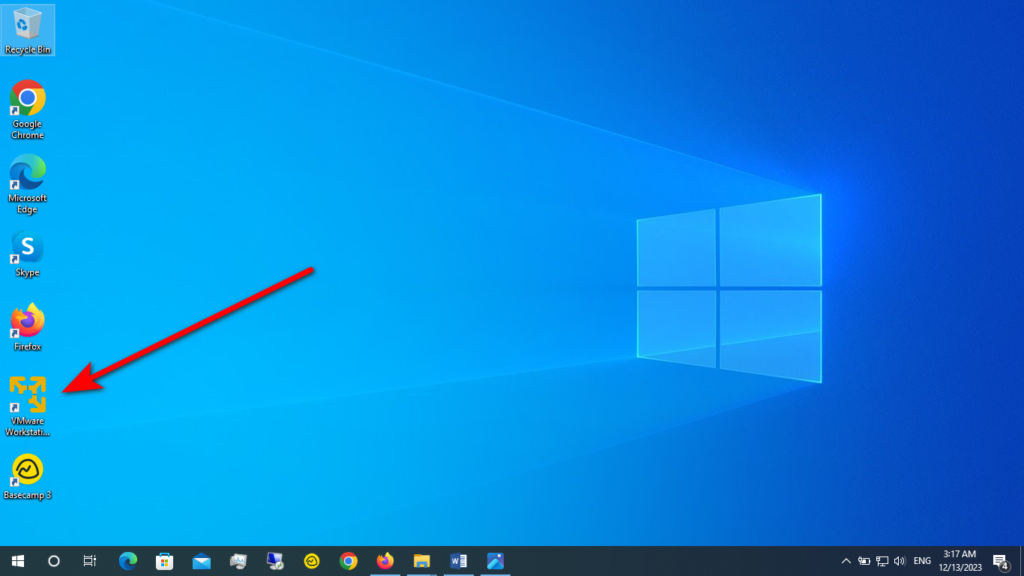Select the Google Chrome desktop shortcut

click(x=27, y=110)
